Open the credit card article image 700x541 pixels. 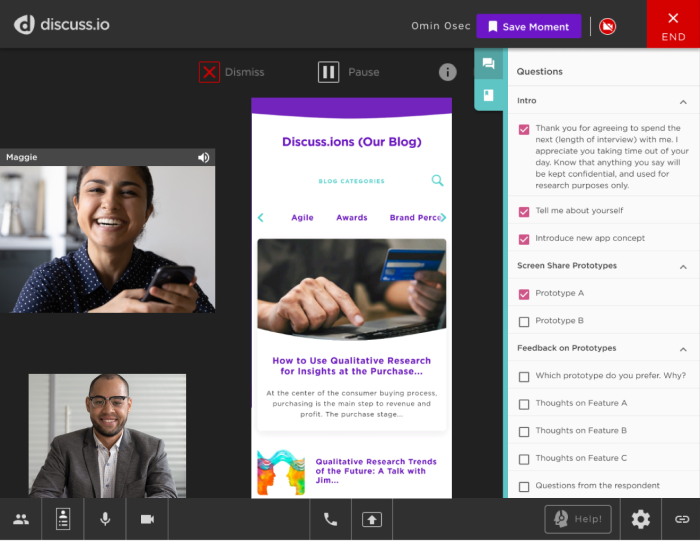352,290
